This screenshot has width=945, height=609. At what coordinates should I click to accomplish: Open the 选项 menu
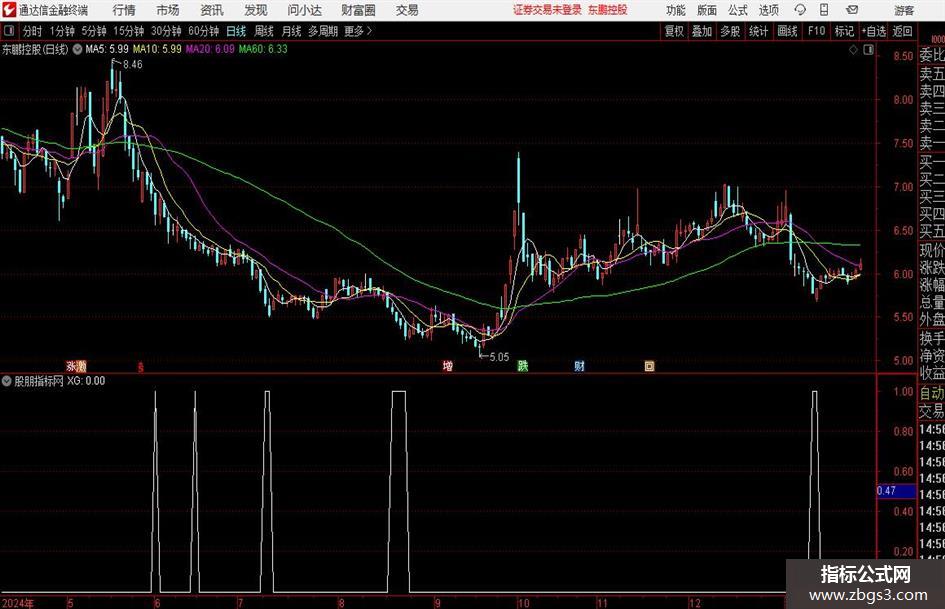(769, 10)
